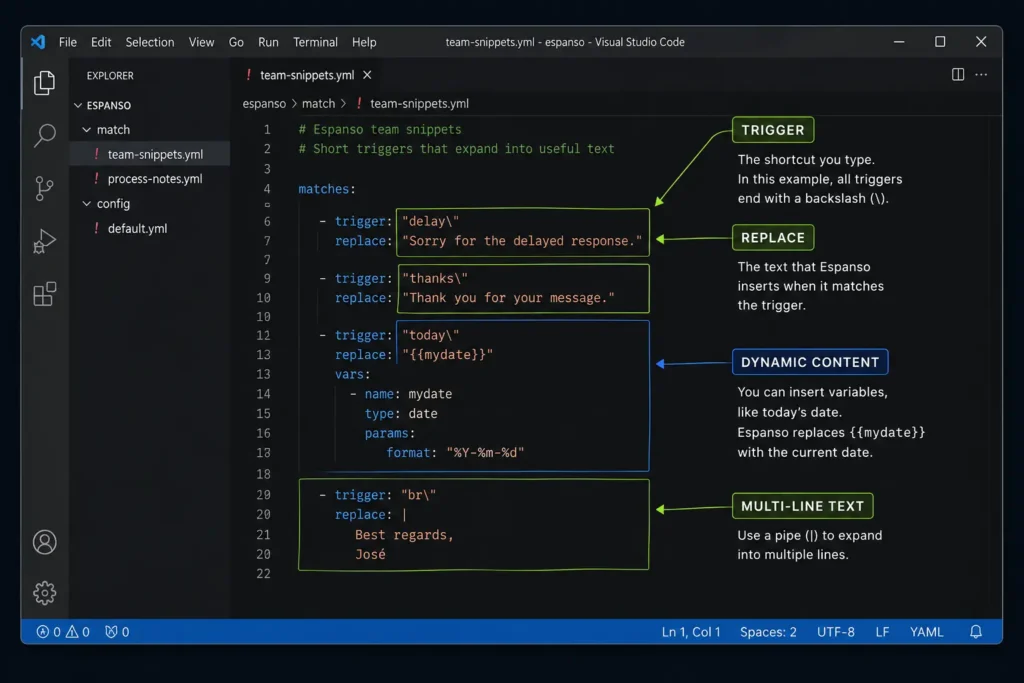
Task: Click 'Best regards,' line in editor
Action: (404, 535)
